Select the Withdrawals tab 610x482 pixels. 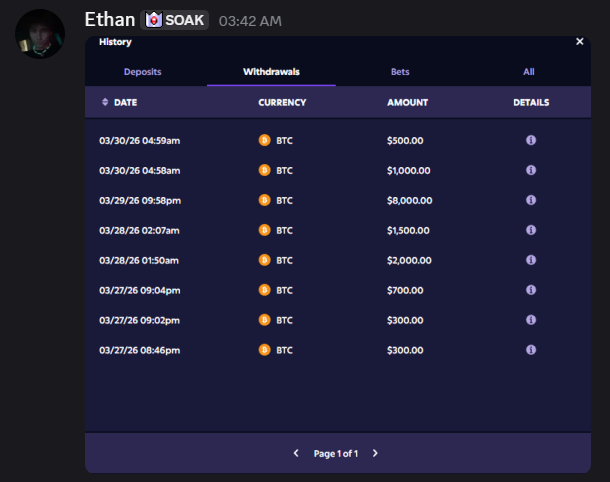(x=271, y=72)
